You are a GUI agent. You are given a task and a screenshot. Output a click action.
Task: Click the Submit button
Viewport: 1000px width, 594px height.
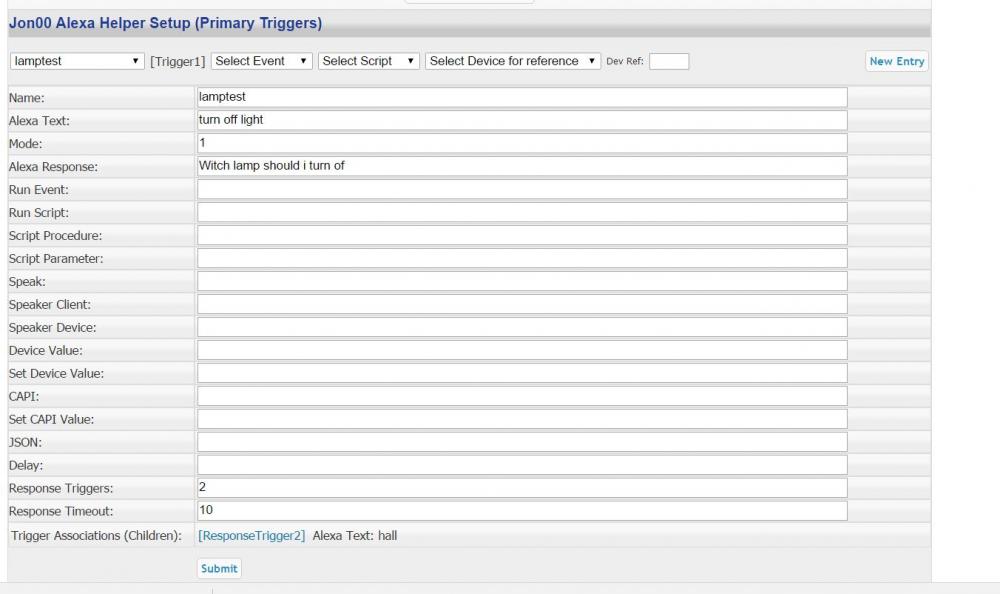click(219, 568)
